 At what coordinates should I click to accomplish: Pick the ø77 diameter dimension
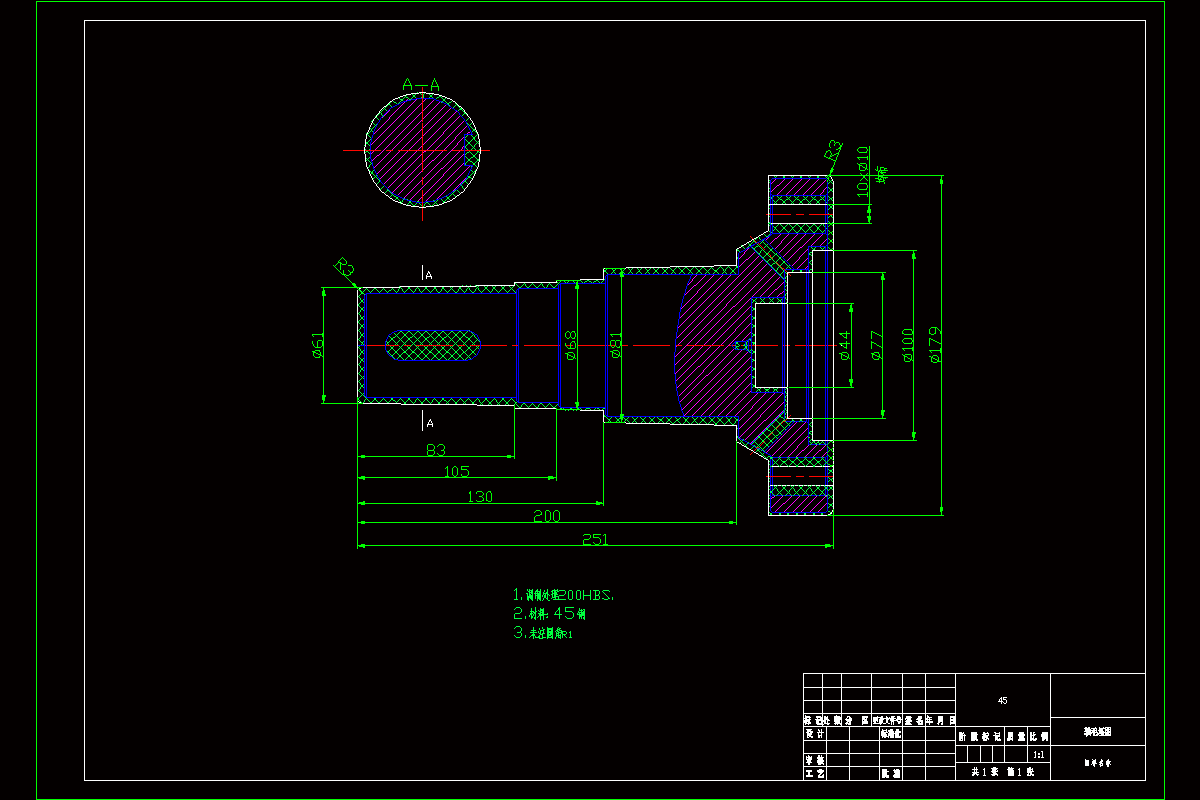(876, 345)
